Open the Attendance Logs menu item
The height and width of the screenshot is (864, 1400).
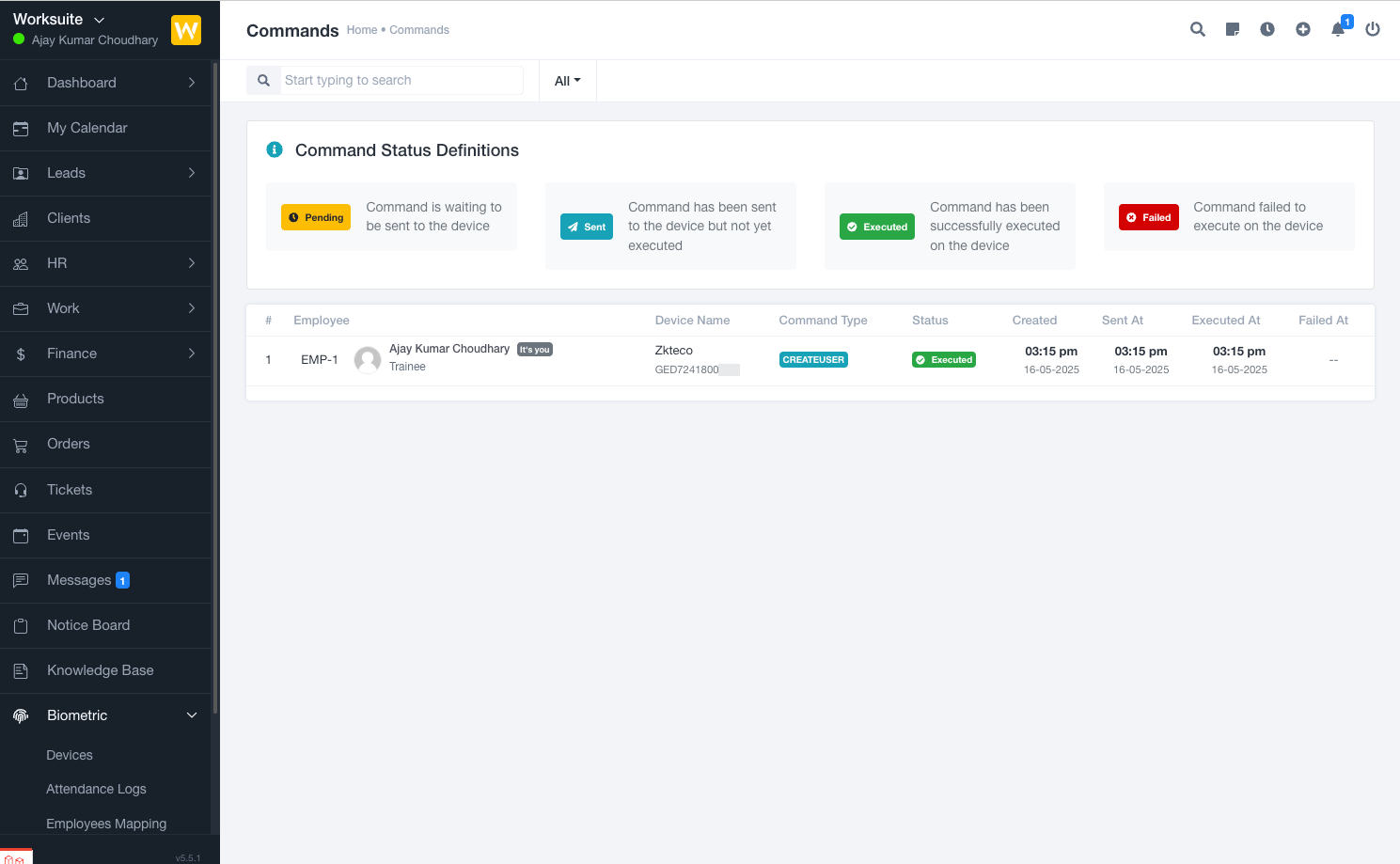[x=96, y=789]
